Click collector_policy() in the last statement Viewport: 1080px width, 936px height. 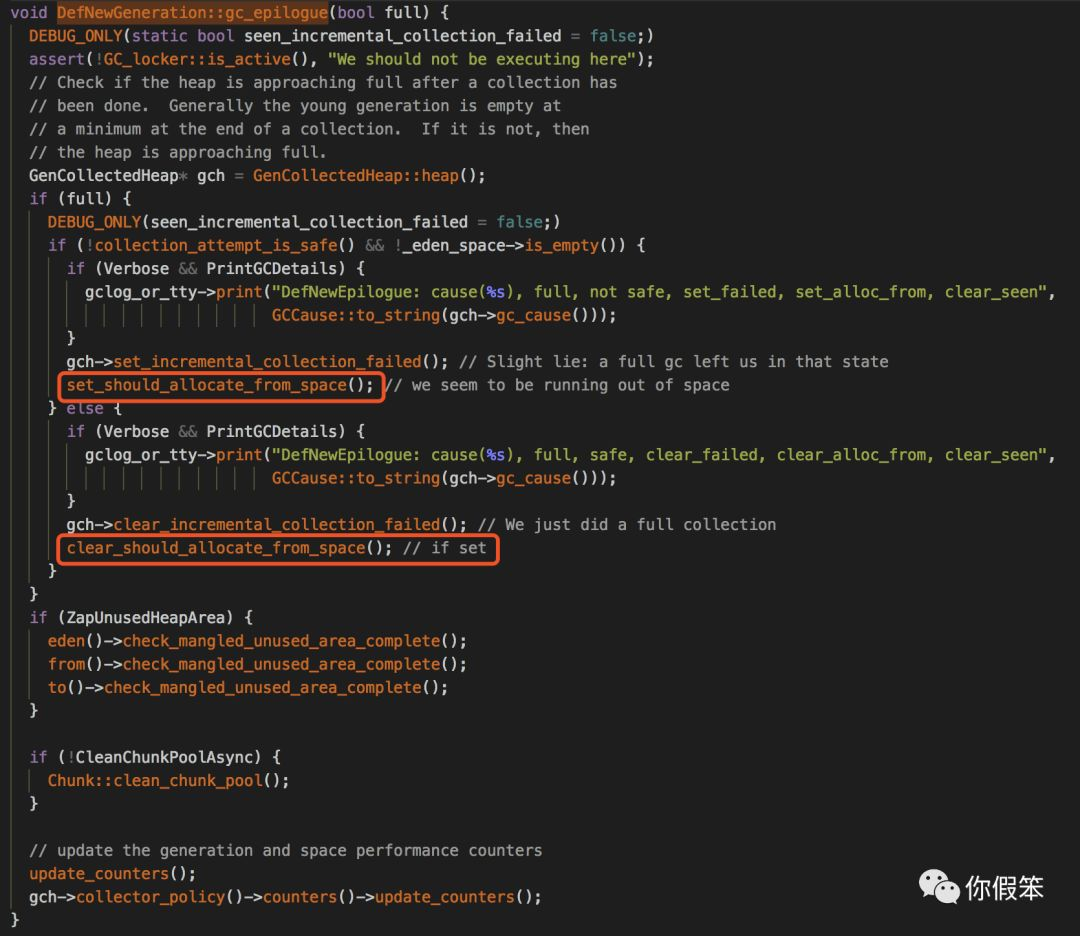[x=160, y=897]
